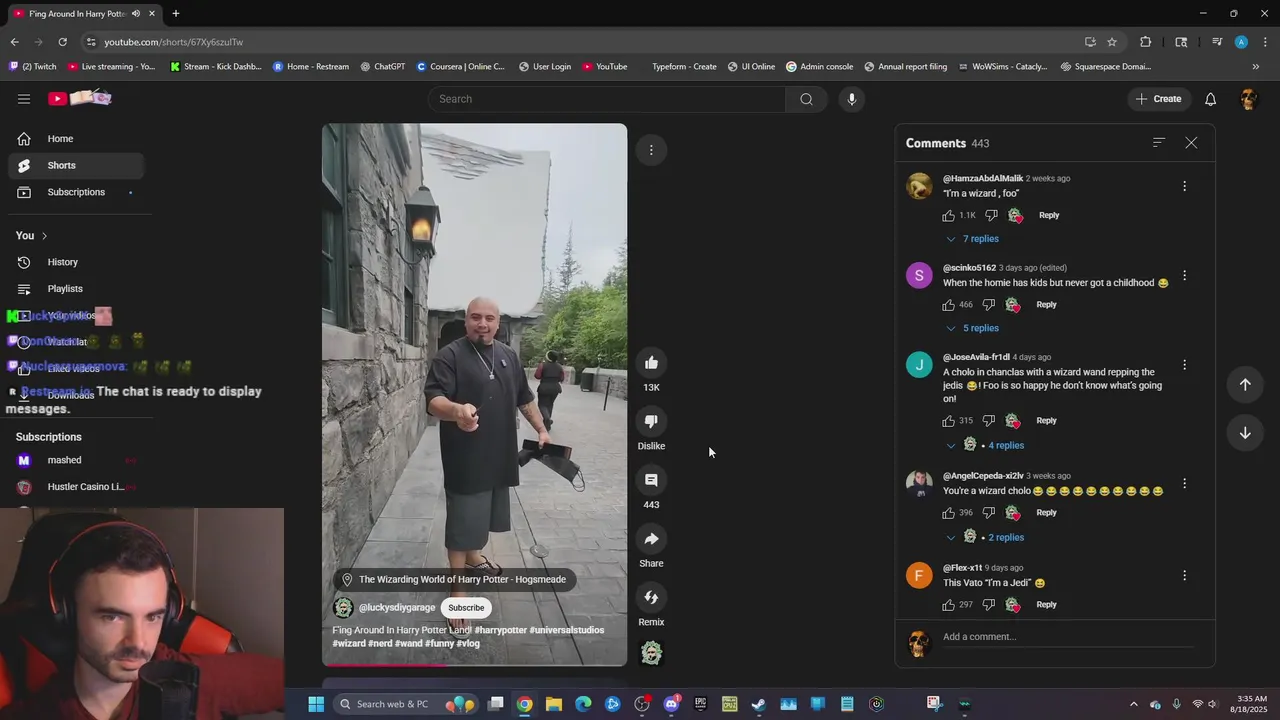Open the sound source thumbnail below Remix
Image resolution: width=1280 pixels, height=720 pixels.
pyautogui.click(x=651, y=654)
